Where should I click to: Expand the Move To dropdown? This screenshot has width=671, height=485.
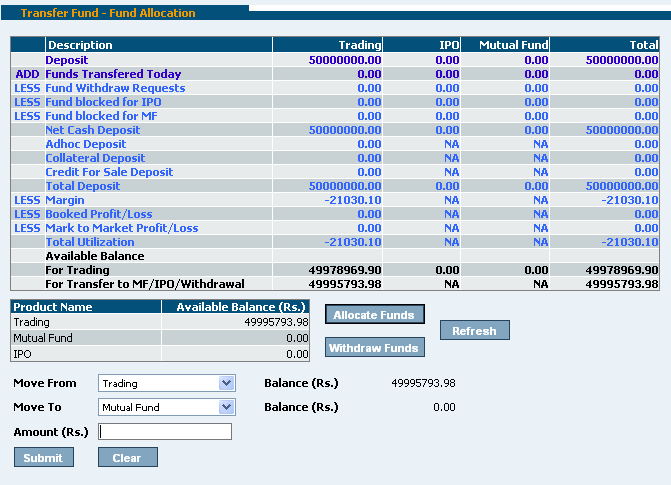click(x=166, y=407)
